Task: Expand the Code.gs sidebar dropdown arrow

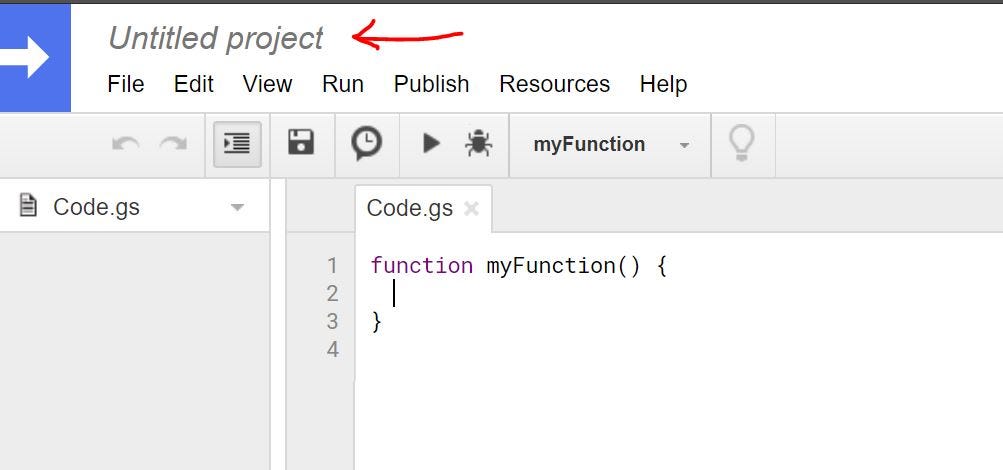Action: pos(237,207)
